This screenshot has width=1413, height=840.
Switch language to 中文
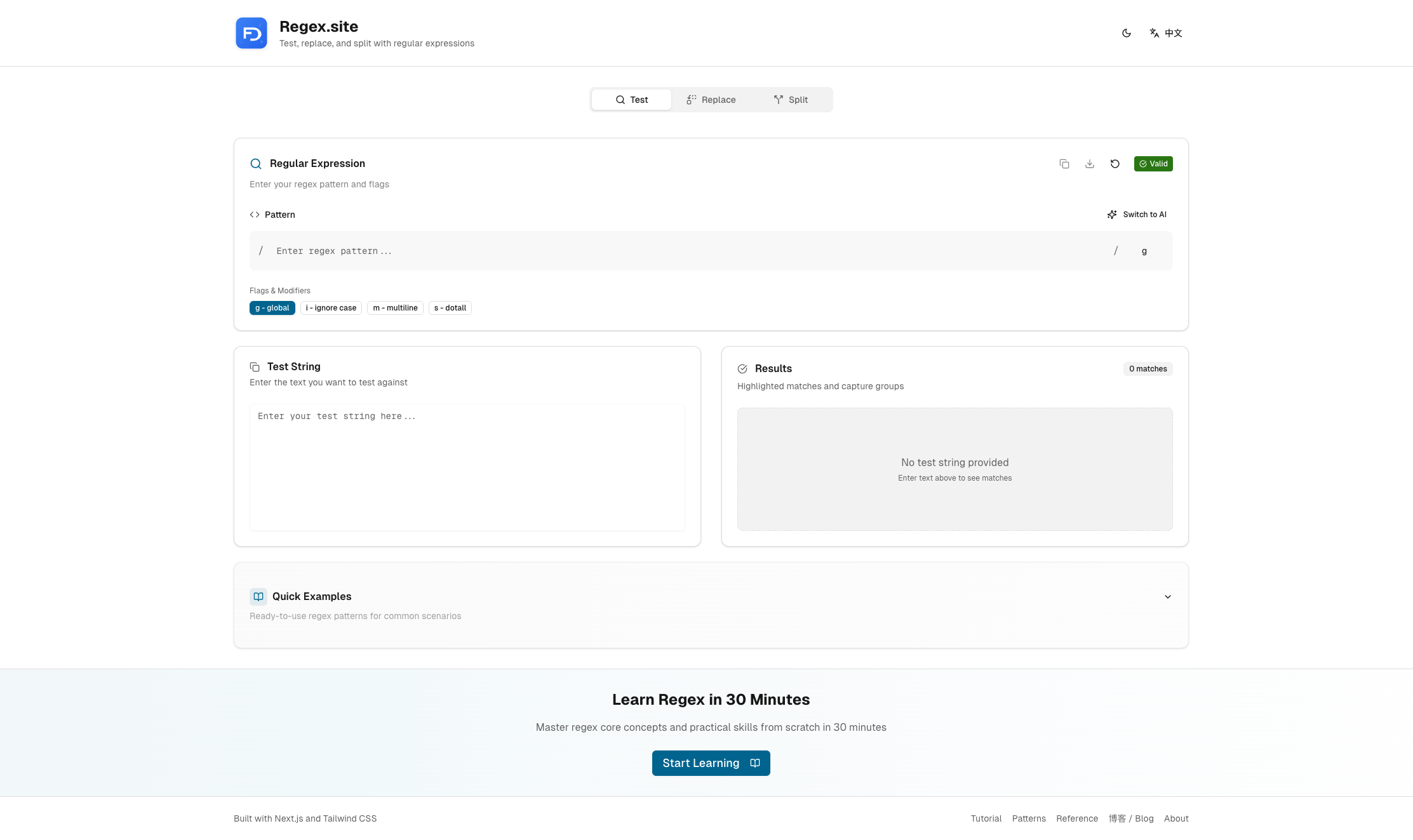click(x=1166, y=33)
